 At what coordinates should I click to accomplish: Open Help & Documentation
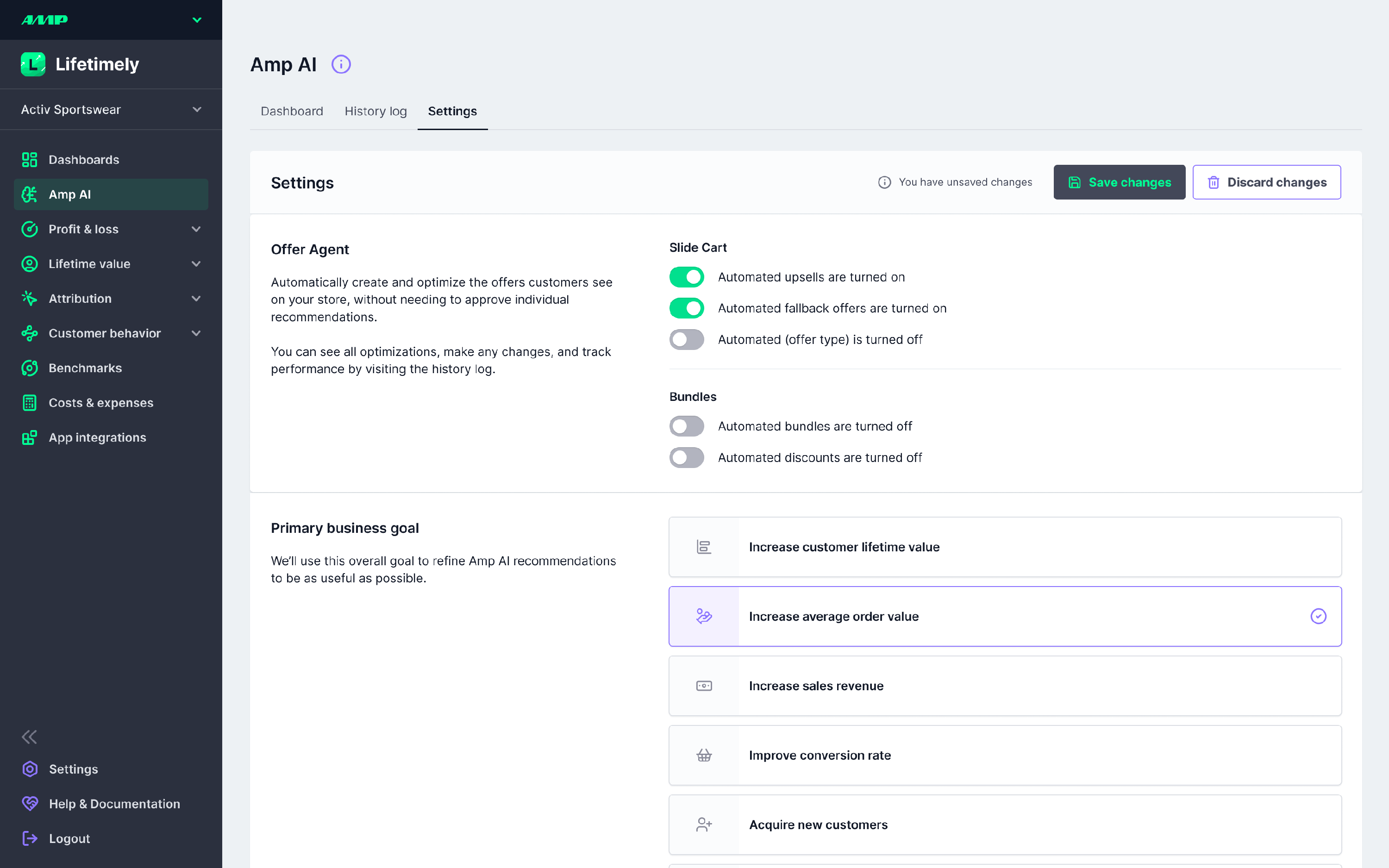[x=114, y=804]
